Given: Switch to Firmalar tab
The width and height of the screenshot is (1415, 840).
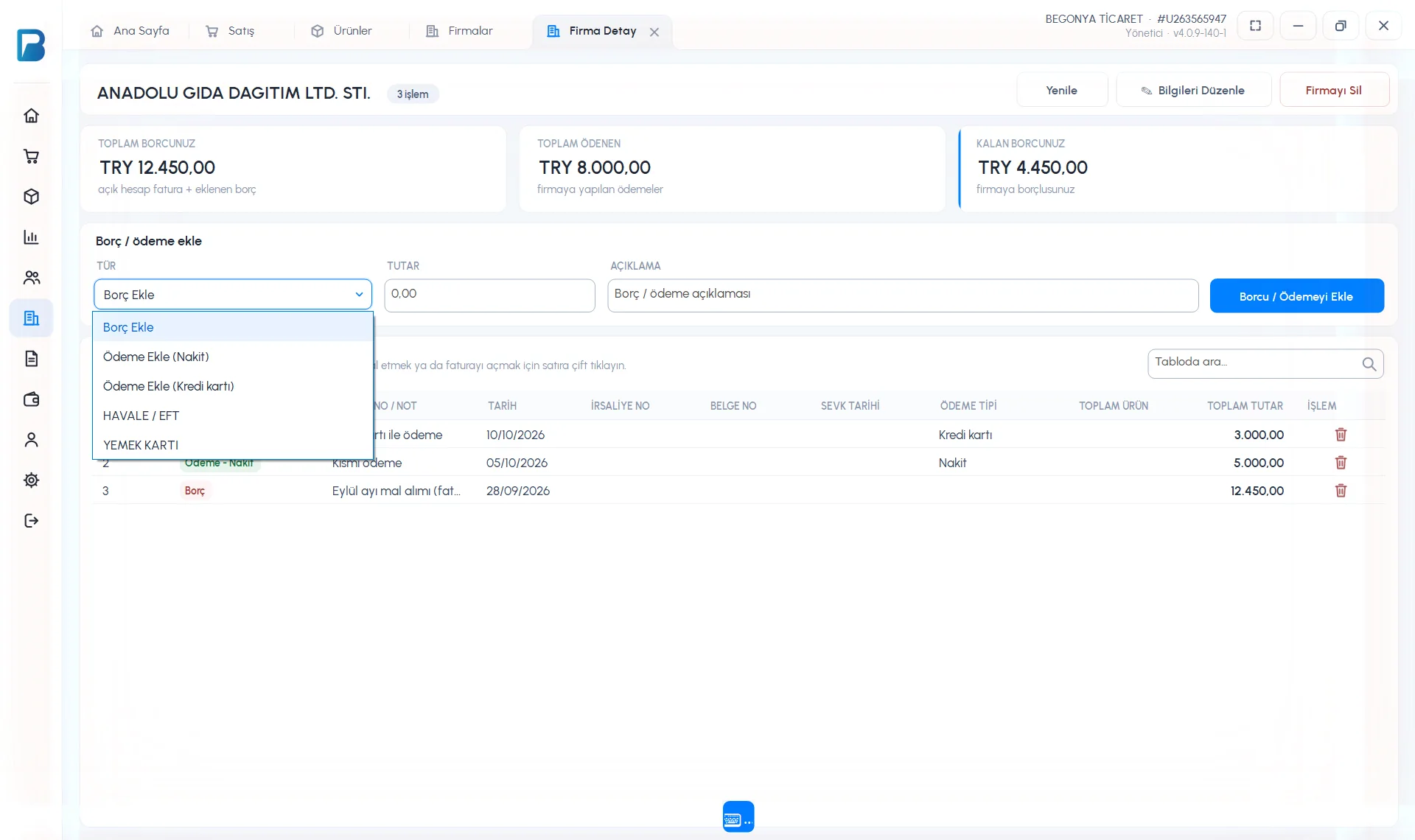Looking at the screenshot, I should 460,31.
